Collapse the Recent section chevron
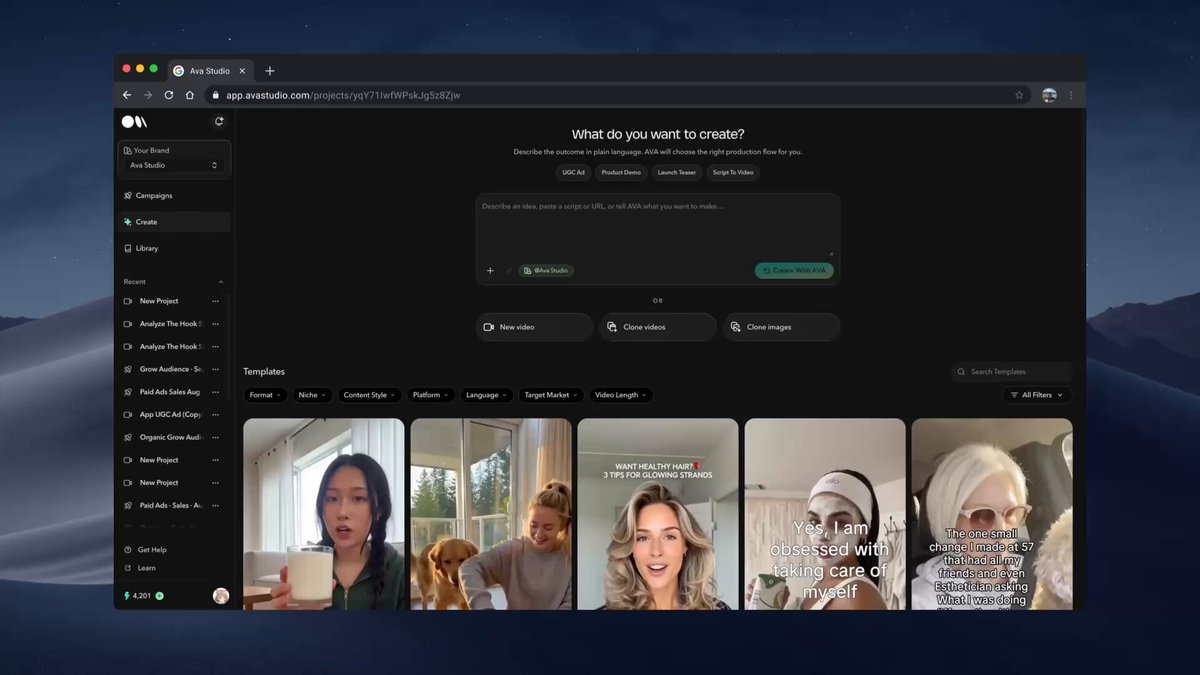Image resolution: width=1200 pixels, height=675 pixels. tap(221, 282)
